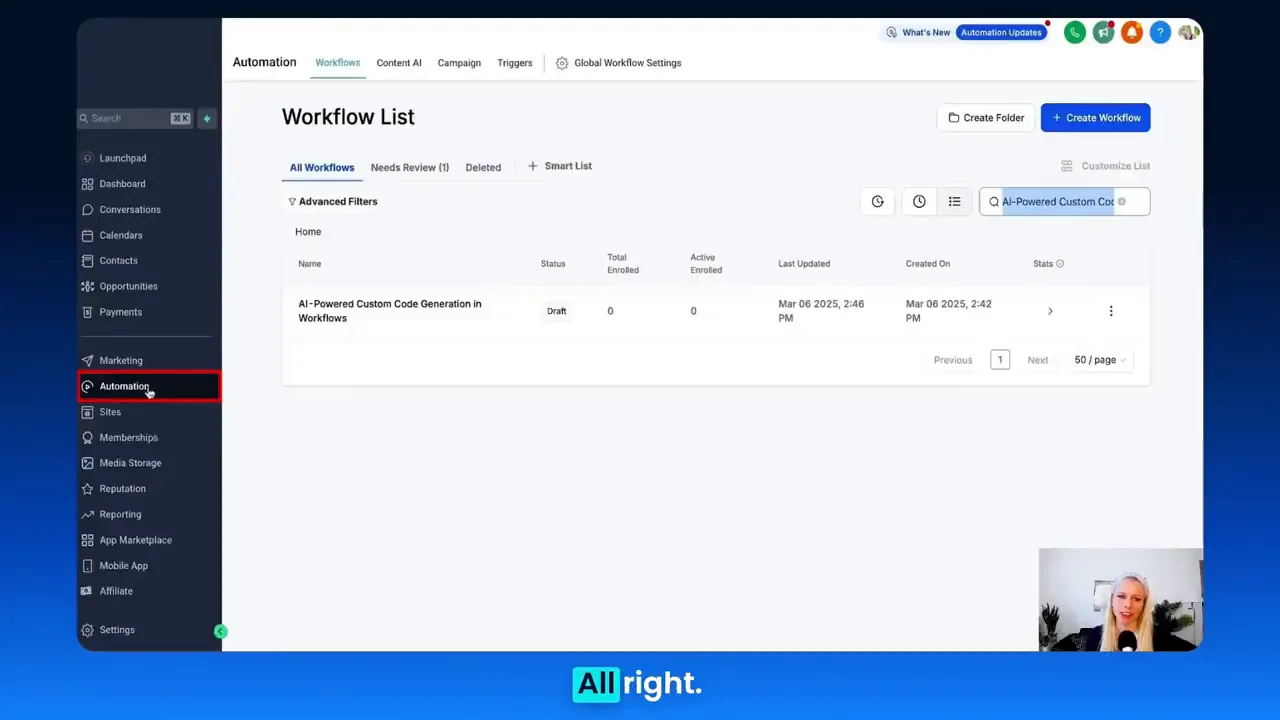Image resolution: width=1280 pixels, height=720 pixels.
Task: Open Global Workflow Settings gear
Action: [x=562, y=63]
